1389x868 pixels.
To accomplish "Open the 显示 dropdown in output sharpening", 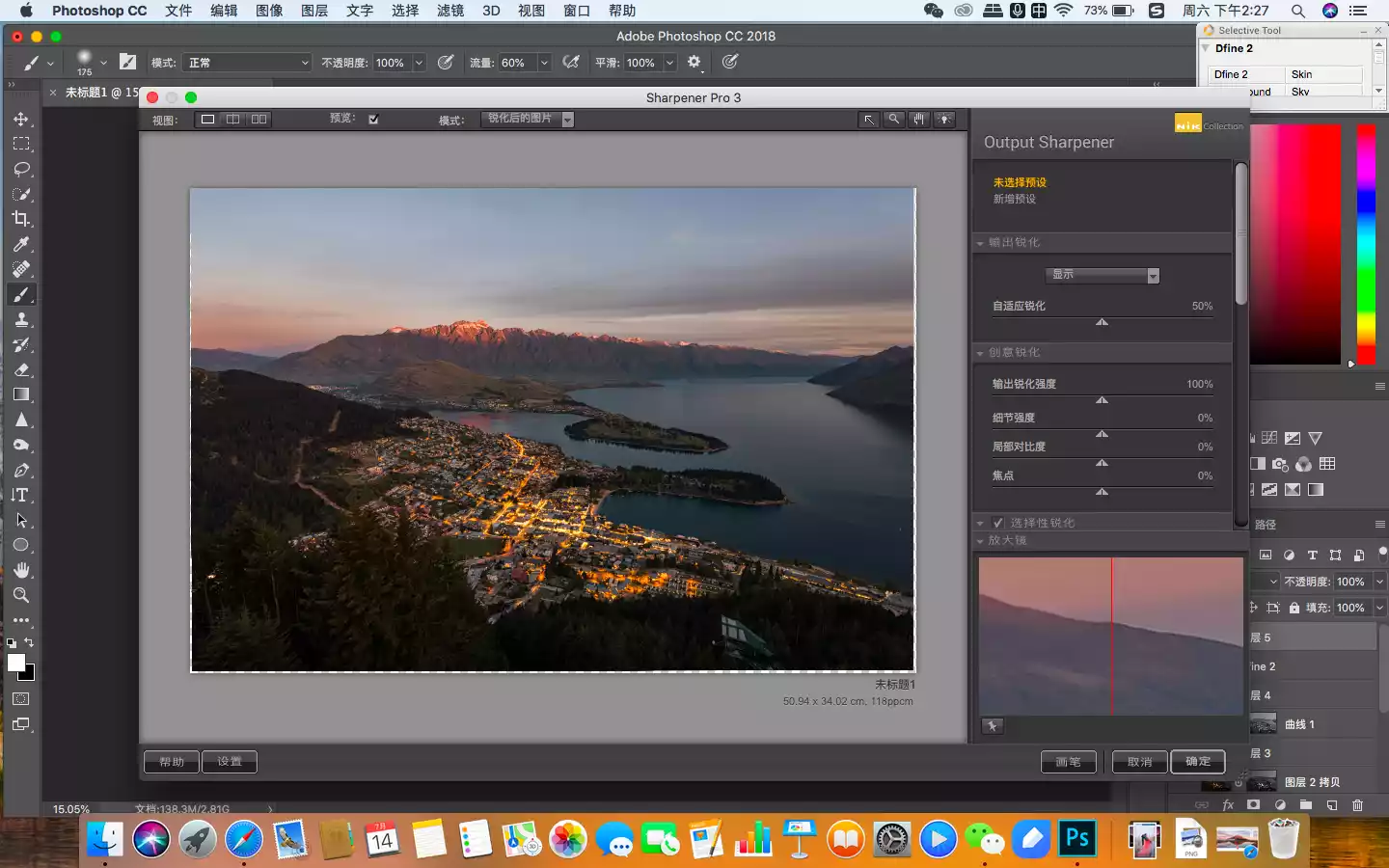I will [x=1102, y=276].
